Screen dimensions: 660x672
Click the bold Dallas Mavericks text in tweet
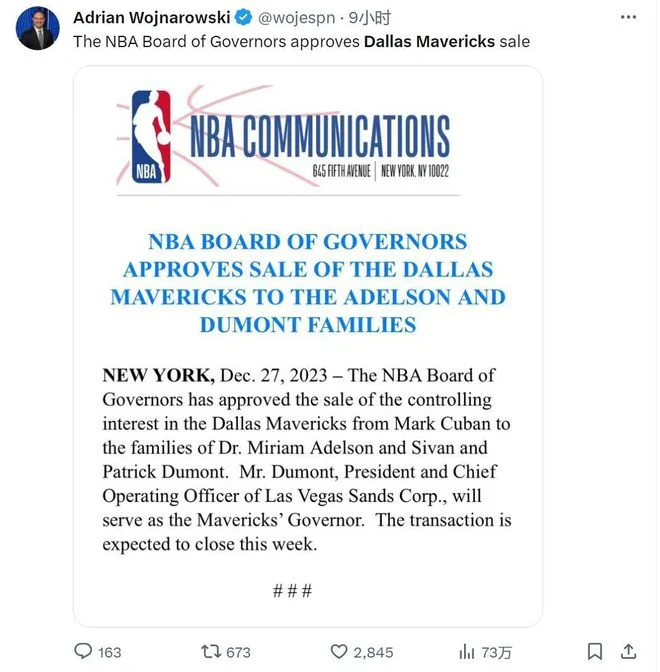point(429,42)
